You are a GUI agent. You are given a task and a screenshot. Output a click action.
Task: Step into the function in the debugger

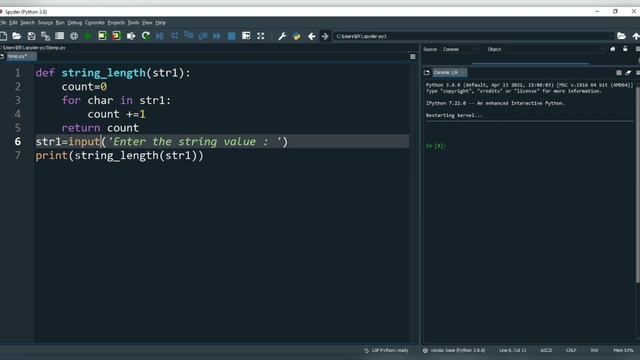189,36
